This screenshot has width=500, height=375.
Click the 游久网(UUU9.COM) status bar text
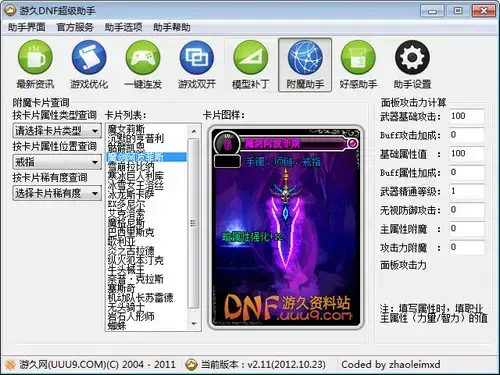click(x=97, y=365)
